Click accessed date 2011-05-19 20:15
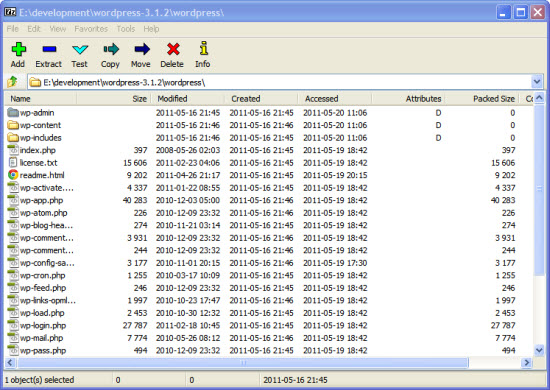The height and width of the screenshot is (390, 550). (x=335, y=175)
